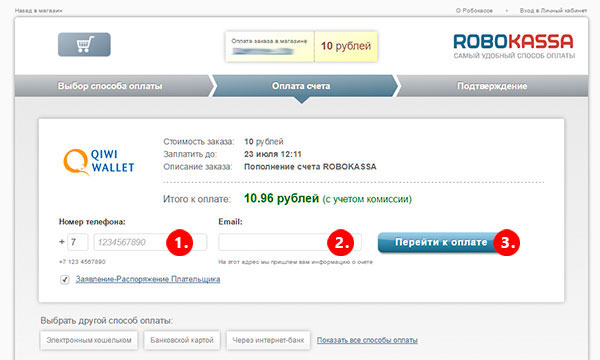Select the Подтверждение step tab
600x360 pixels.
[492, 86]
